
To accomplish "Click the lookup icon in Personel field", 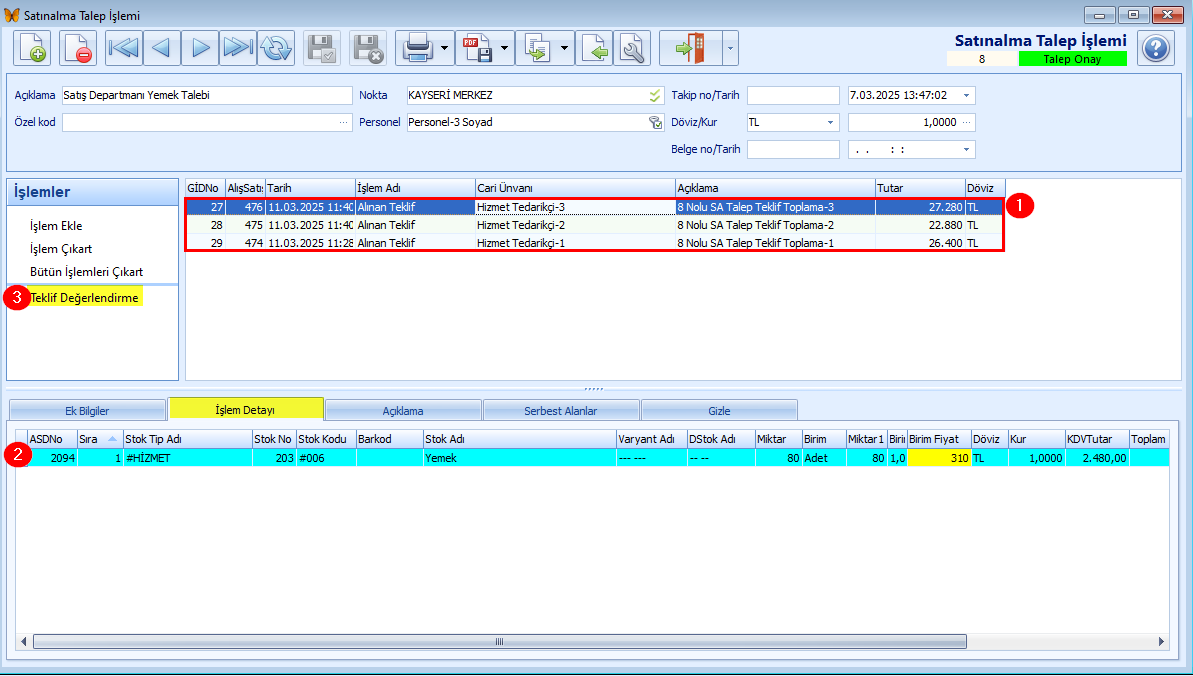I will click(x=655, y=122).
